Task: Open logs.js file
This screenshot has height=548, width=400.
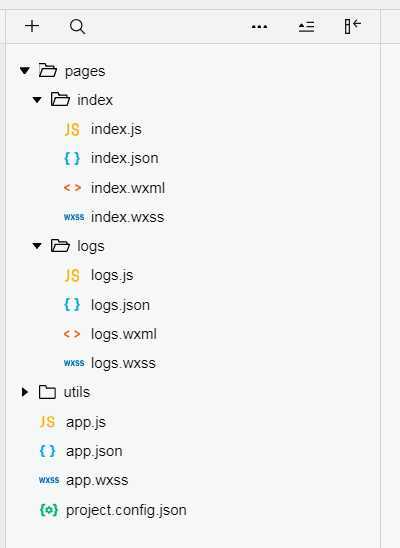Action: point(112,275)
